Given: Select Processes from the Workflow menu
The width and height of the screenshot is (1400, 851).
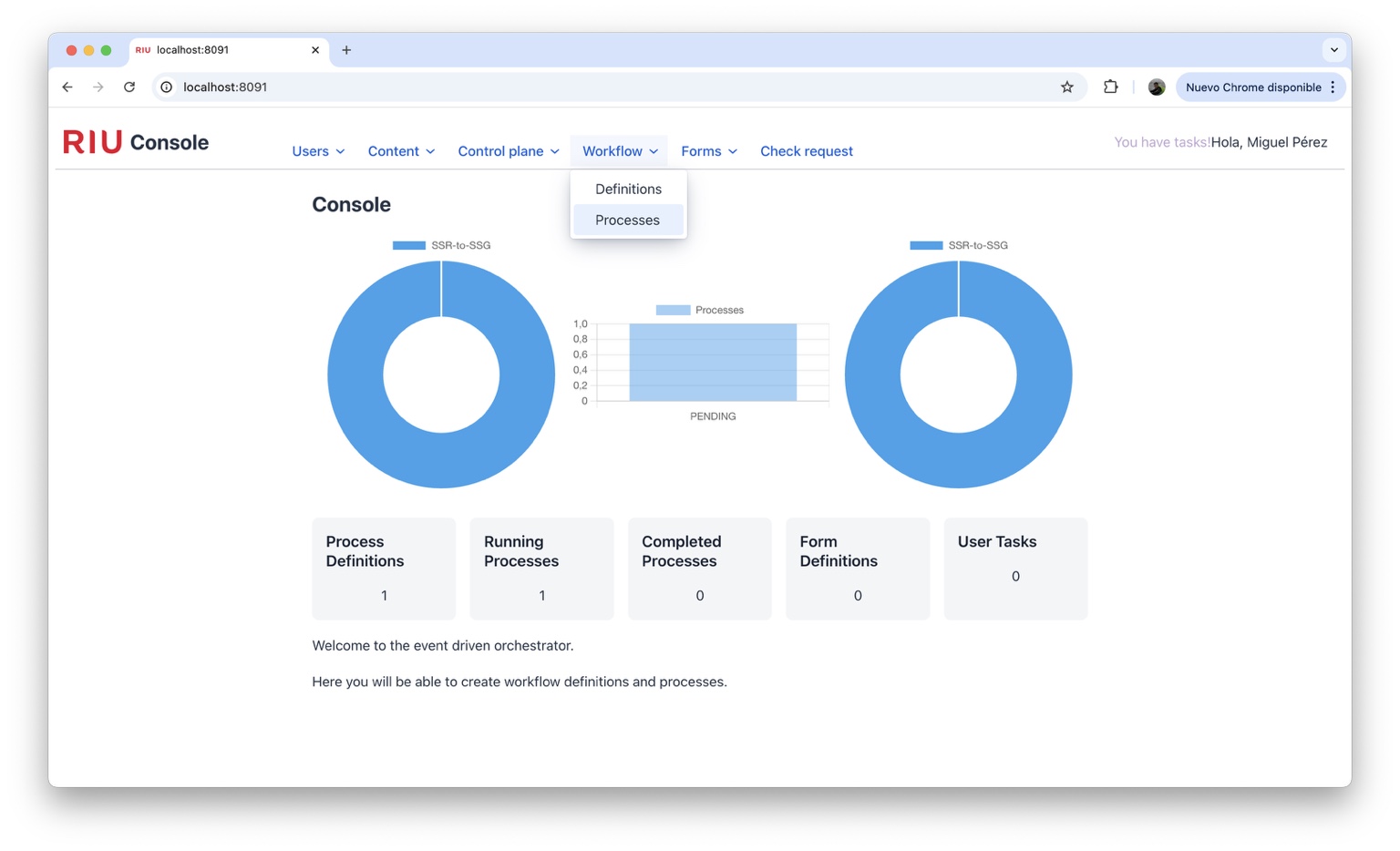Looking at the screenshot, I should click(627, 220).
